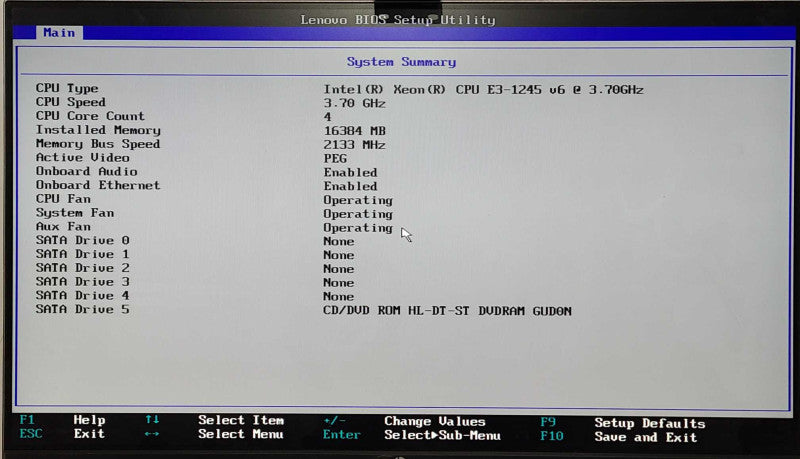
Task: Click the Enabled value for Onboard Ethernet
Action: tap(351, 186)
